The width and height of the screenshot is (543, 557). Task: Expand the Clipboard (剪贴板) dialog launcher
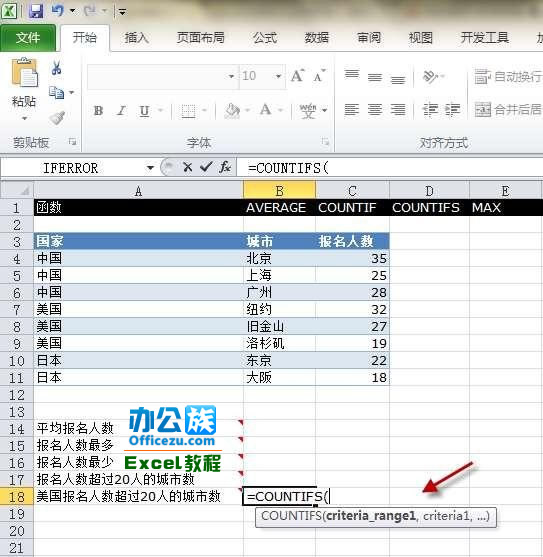tap(72, 142)
